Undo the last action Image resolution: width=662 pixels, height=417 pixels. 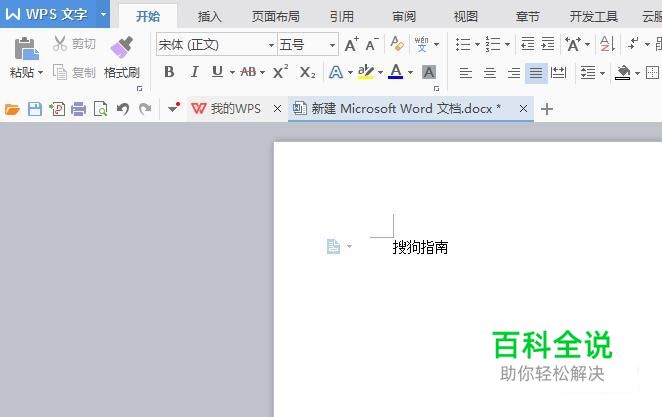(123, 109)
